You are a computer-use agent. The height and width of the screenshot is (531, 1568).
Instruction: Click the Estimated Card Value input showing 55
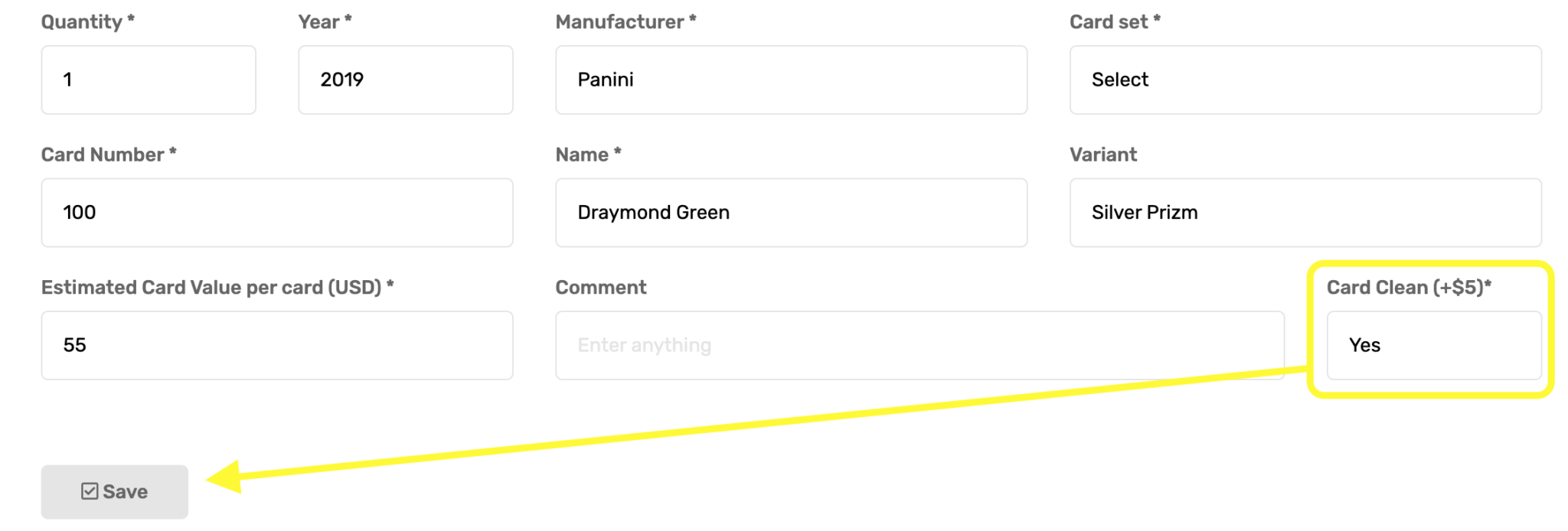pos(276,345)
